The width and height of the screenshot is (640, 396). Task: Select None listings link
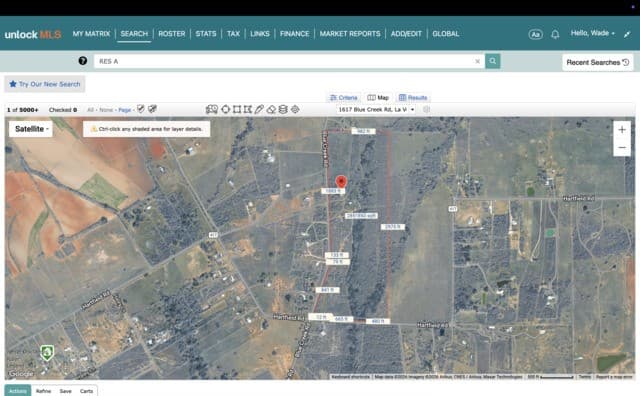click(106, 110)
